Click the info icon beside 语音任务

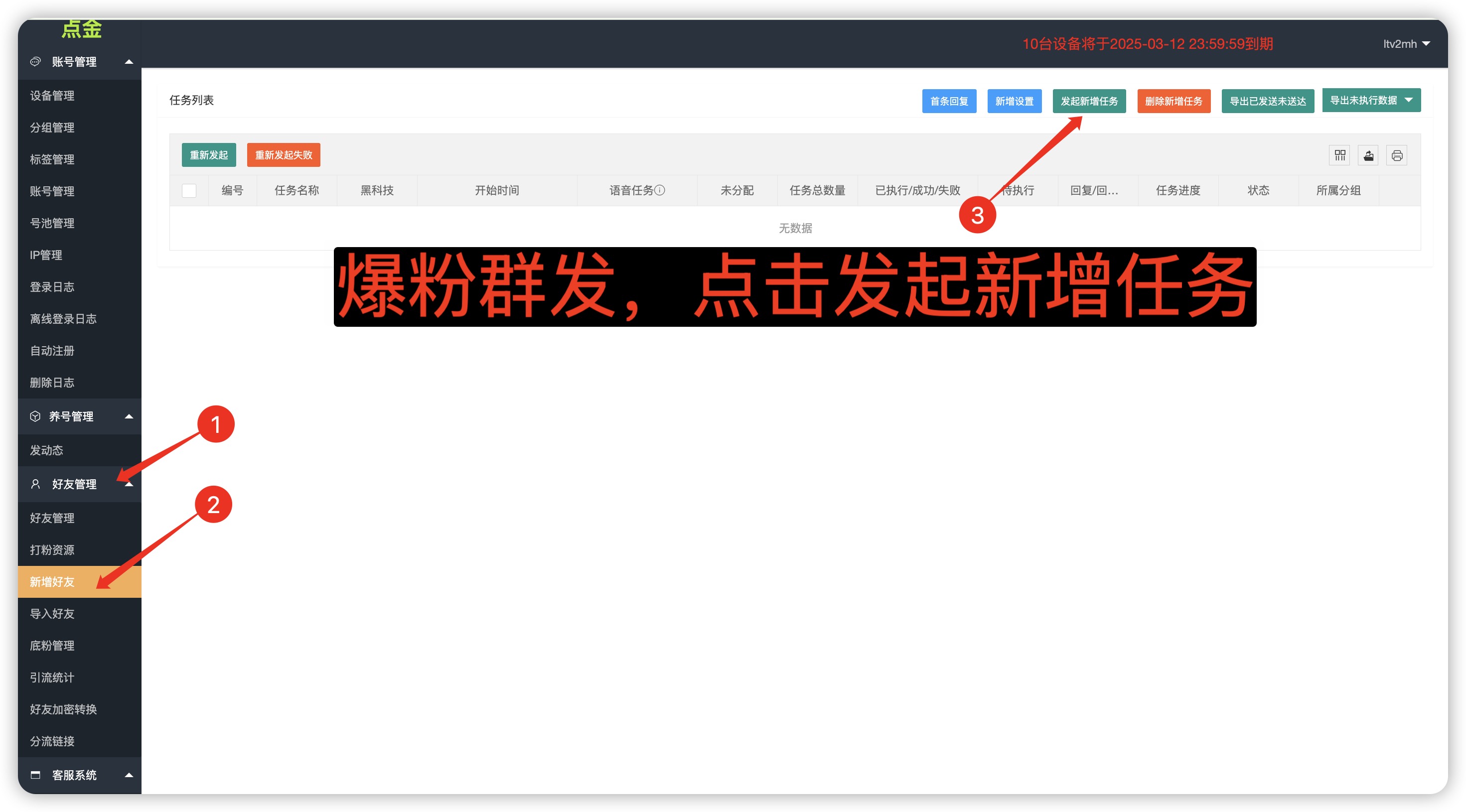(660, 190)
